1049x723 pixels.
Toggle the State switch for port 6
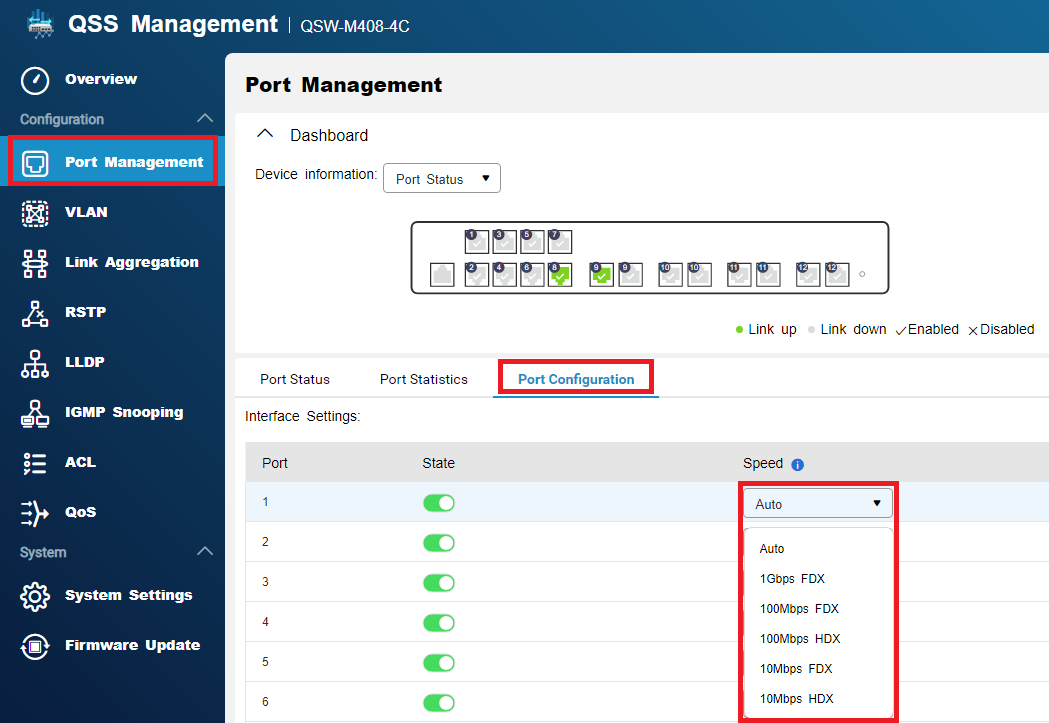pos(439,703)
